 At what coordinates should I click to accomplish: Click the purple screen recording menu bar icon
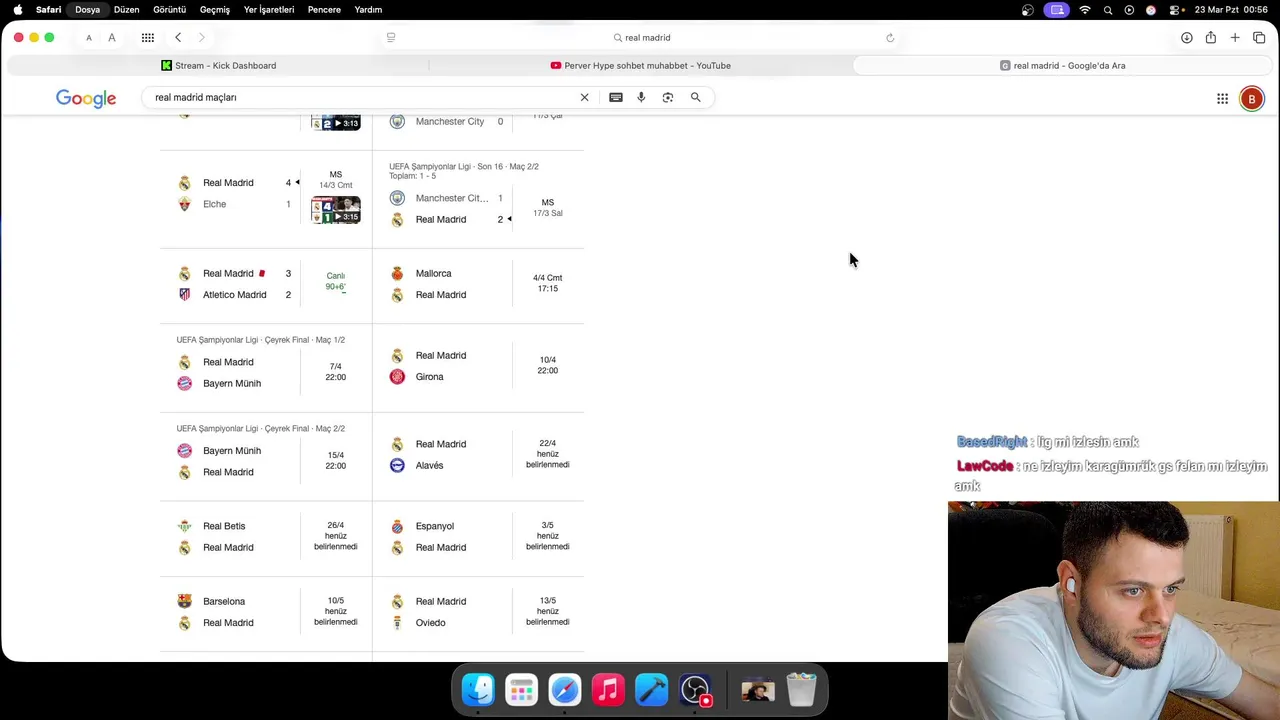click(x=1057, y=10)
